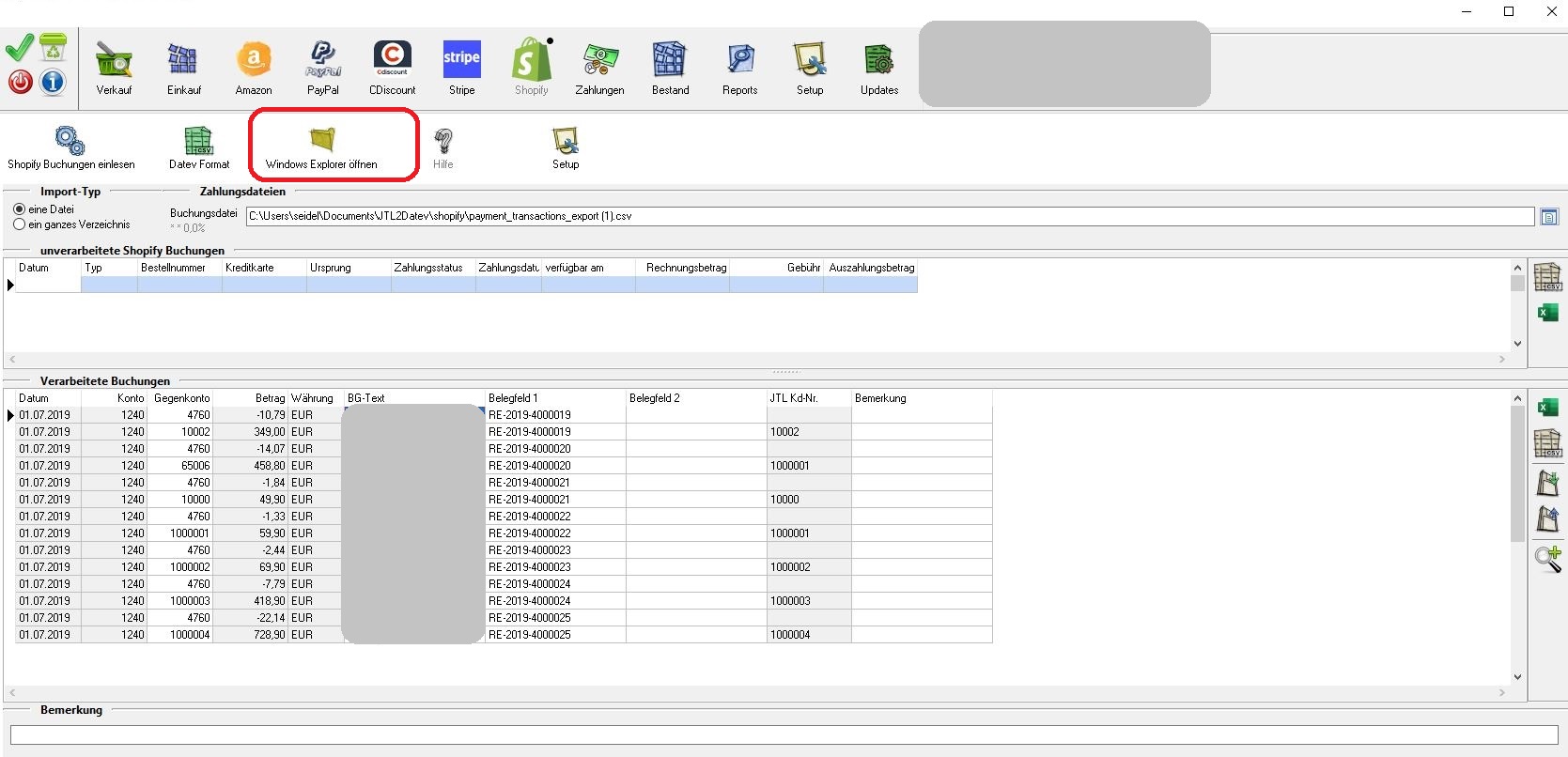
Task: Open the Reports module
Action: 739,68
